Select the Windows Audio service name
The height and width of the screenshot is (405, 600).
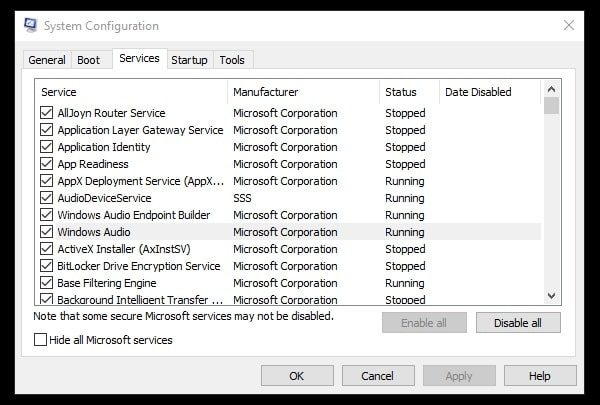tap(94, 232)
